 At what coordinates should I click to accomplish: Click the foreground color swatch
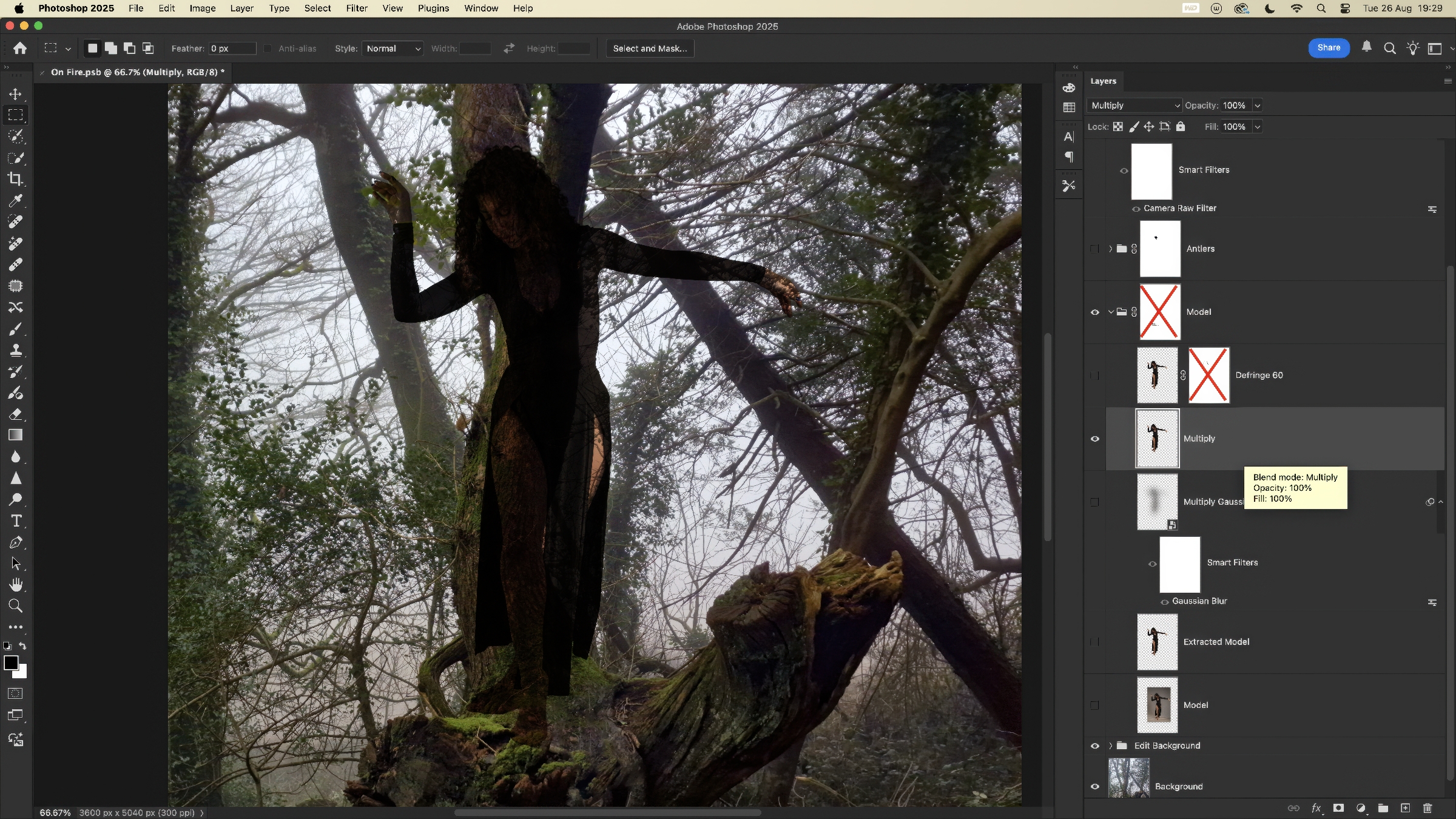tap(11, 663)
